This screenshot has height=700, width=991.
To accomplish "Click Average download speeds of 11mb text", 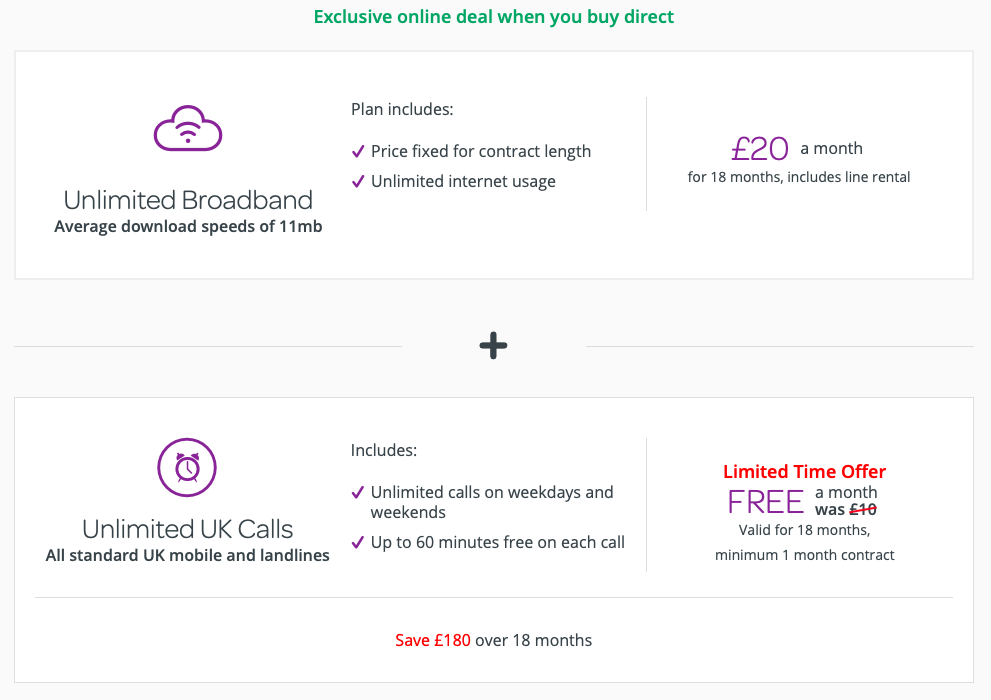I will 188,226.
